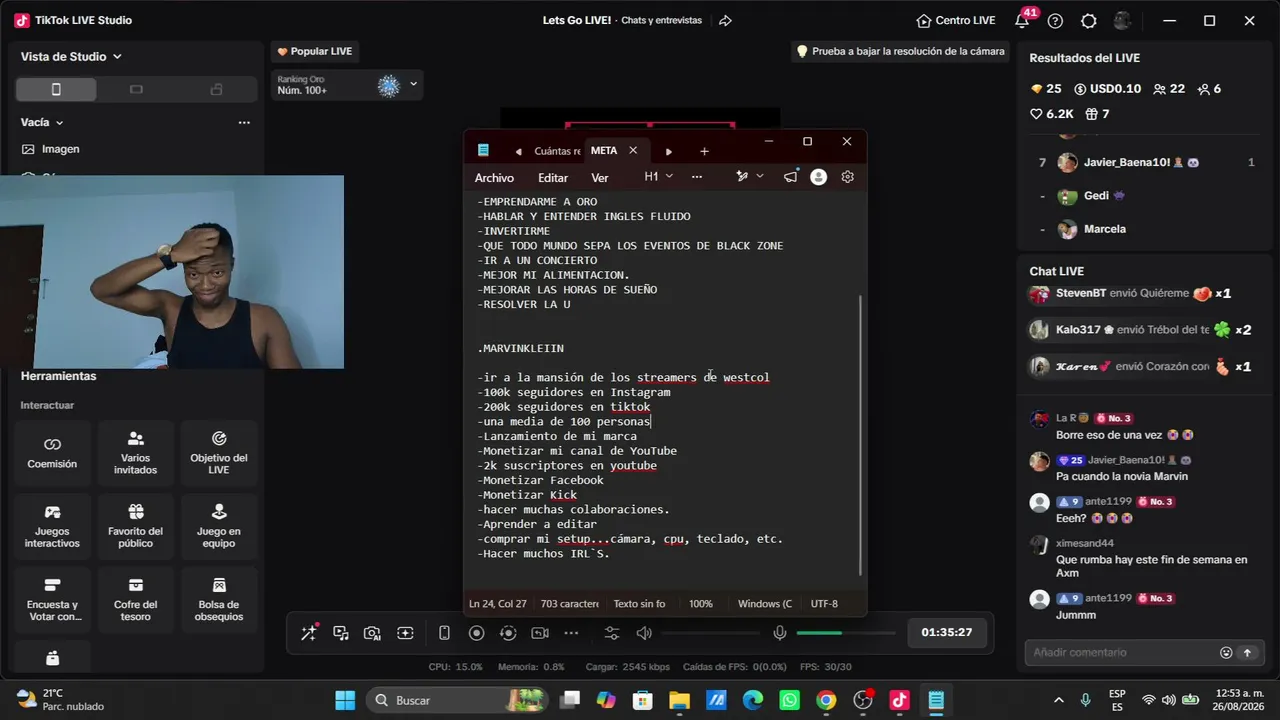
Task: Click 100% zoom in Notepad status bar
Action: [701, 604]
